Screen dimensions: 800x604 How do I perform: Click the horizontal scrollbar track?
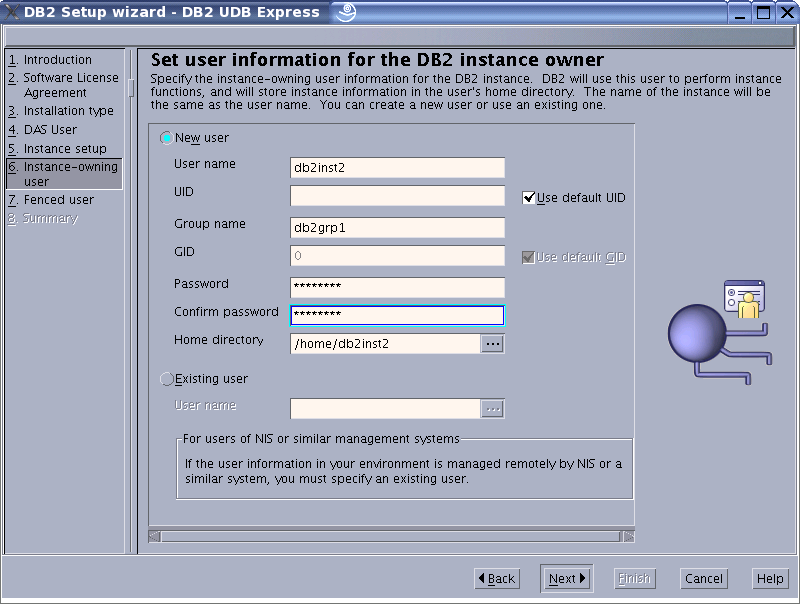391,536
